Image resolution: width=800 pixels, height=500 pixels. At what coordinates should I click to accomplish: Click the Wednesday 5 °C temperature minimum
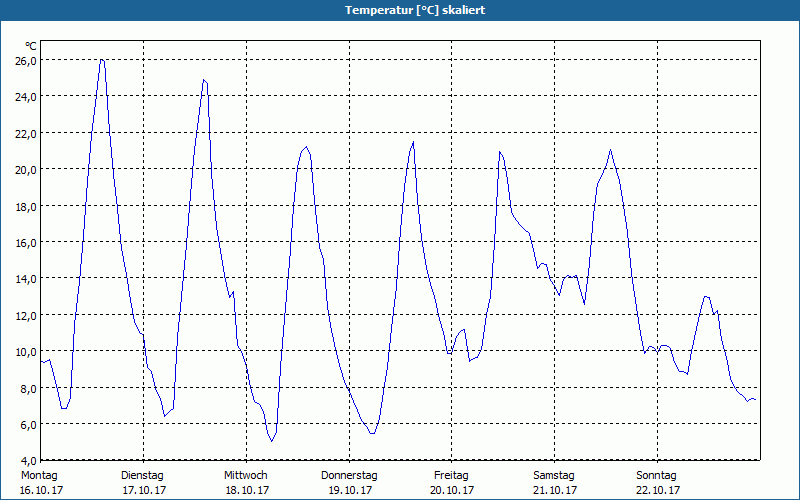272,441
